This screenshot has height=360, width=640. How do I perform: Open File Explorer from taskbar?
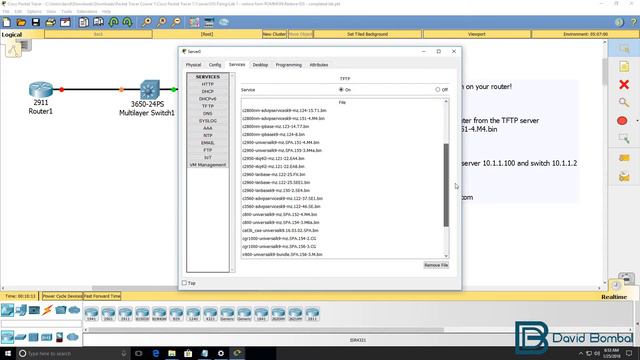[x=172, y=353]
